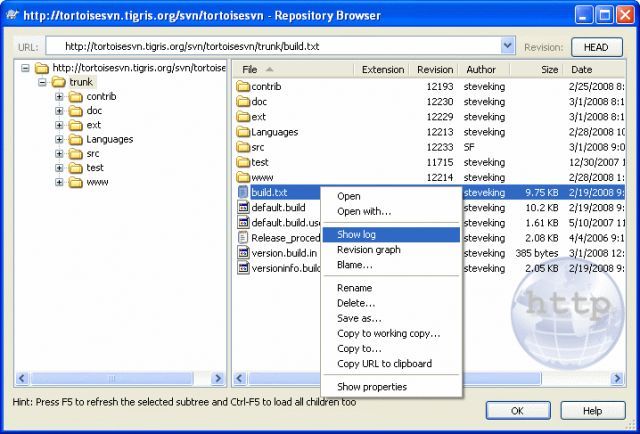The image size is (640, 434).
Task: Expand the Languages tree node
Action: pos(59,139)
